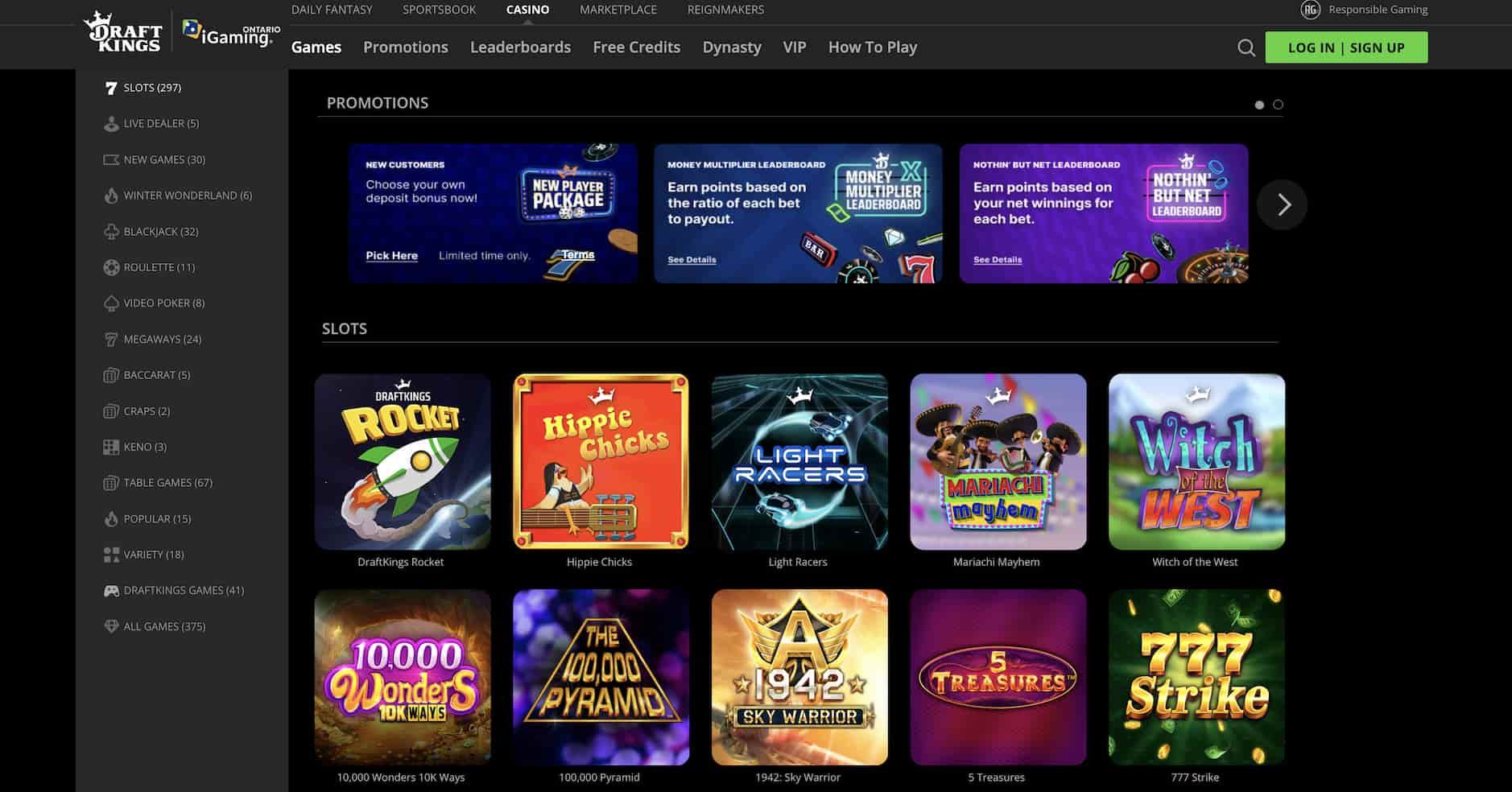
Task: Click Pick Here on New Player Package
Action: tap(392, 256)
